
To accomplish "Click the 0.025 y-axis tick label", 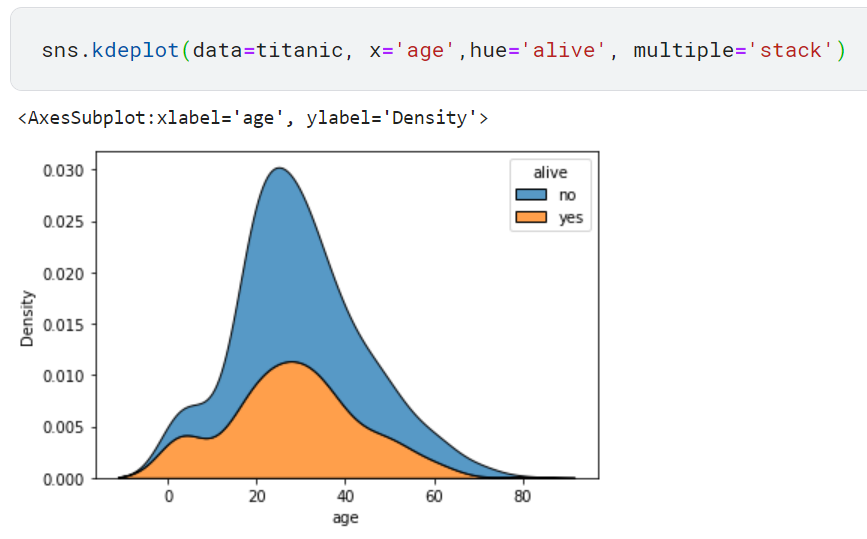I will [64, 222].
